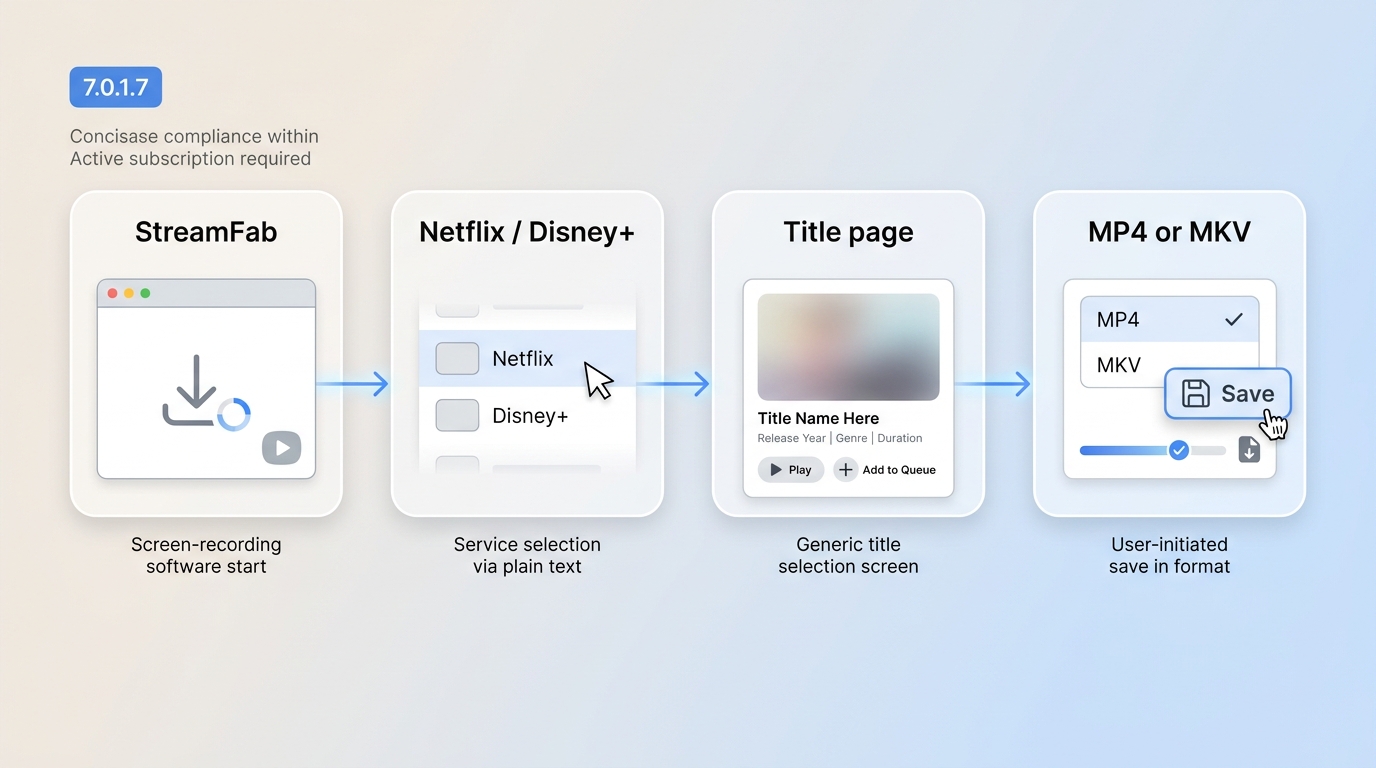
Task: Click the green maximize dot in StreamFab window
Action: tap(145, 293)
